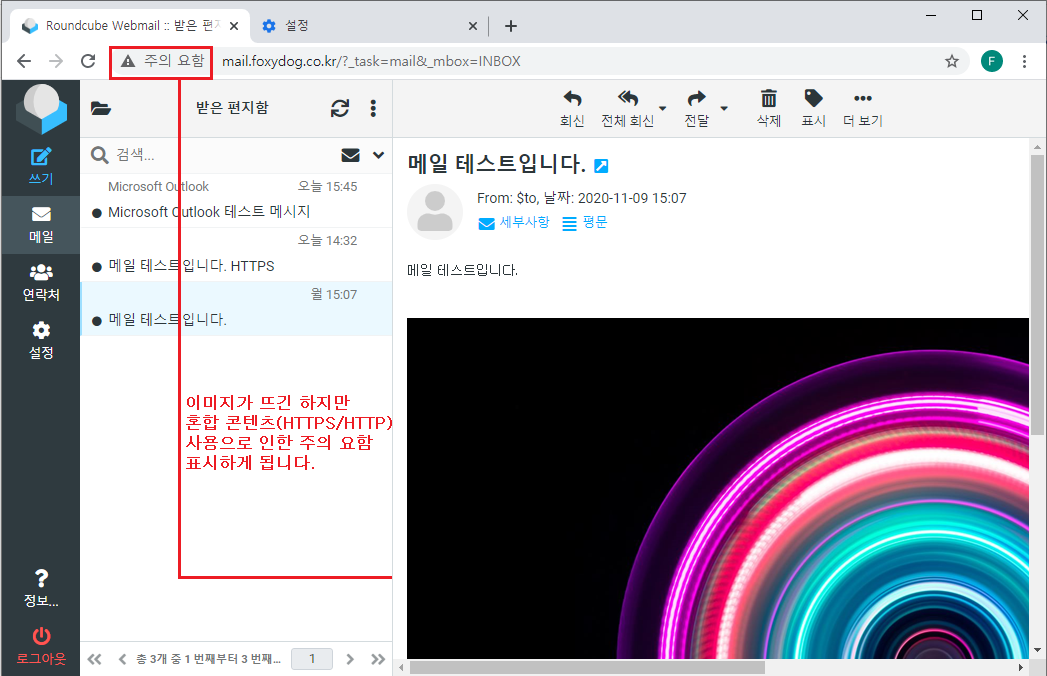Click the envelope filter icon beside search
The height and width of the screenshot is (676, 1047).
pos(351,155)
